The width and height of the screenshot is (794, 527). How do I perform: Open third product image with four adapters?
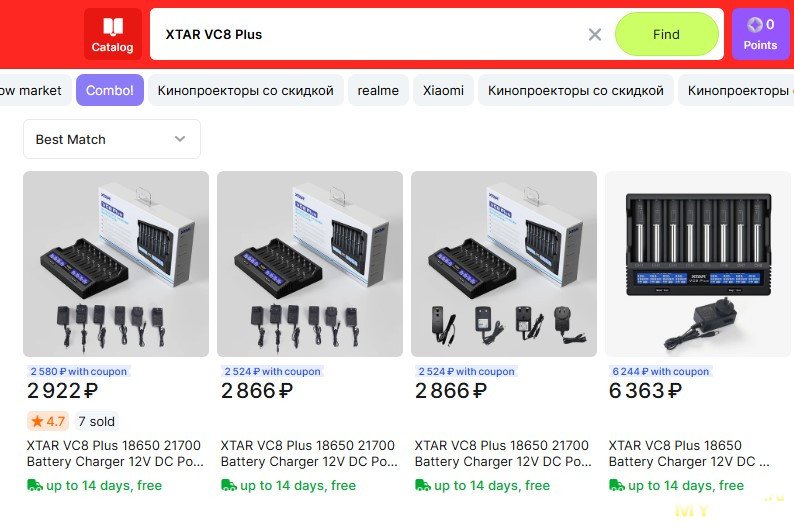click(504, 264)
